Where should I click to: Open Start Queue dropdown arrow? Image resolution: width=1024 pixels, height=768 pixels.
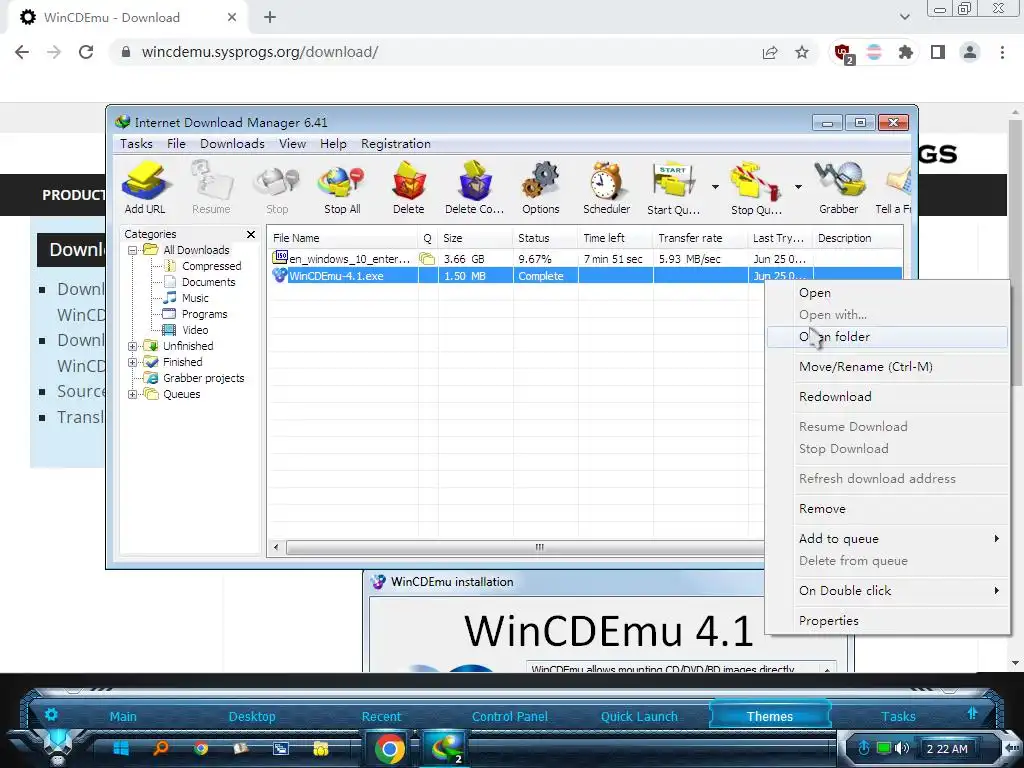click(715, 187)
